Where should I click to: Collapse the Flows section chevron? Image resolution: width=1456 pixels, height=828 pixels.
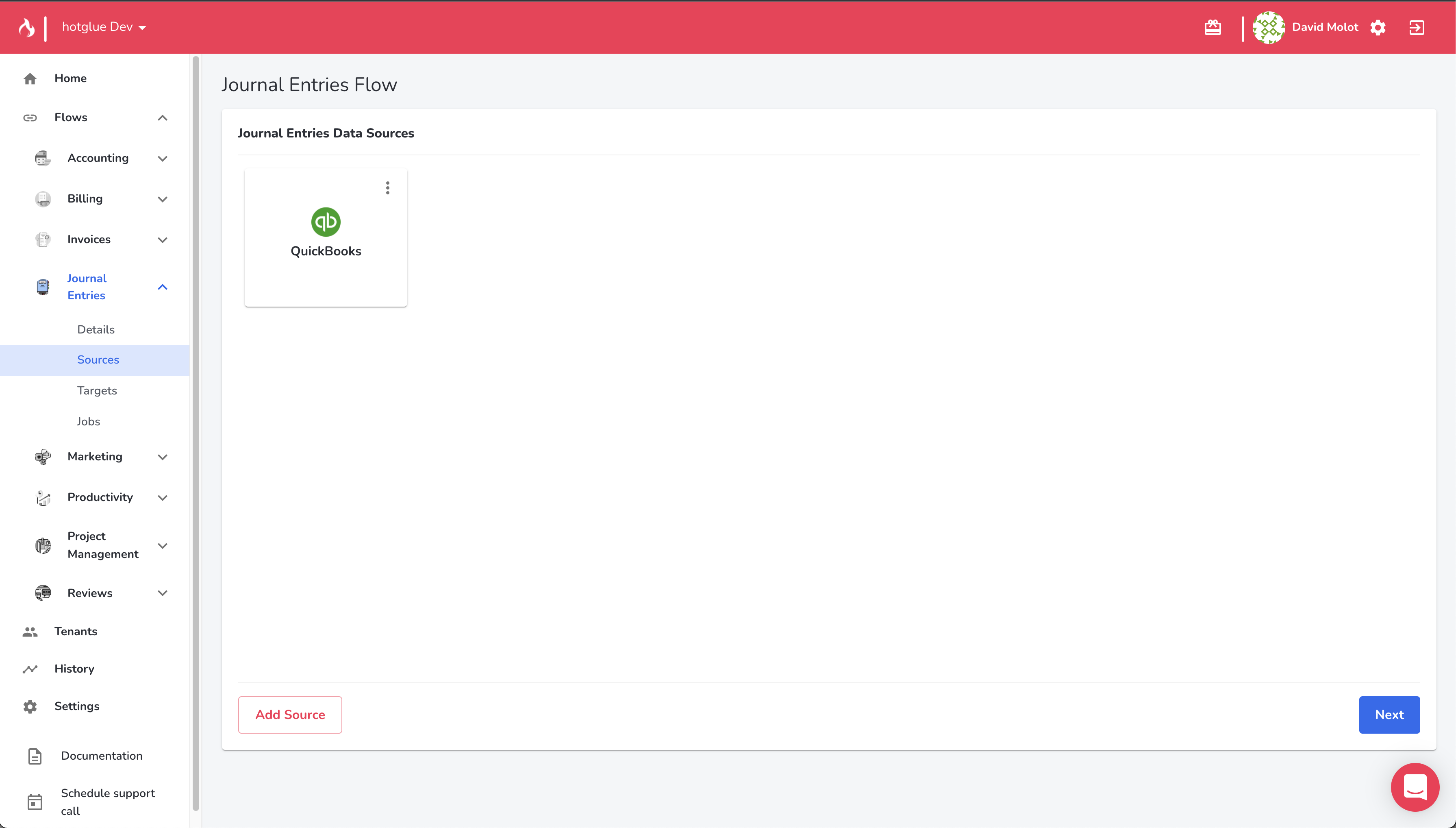tap(163, 118)
